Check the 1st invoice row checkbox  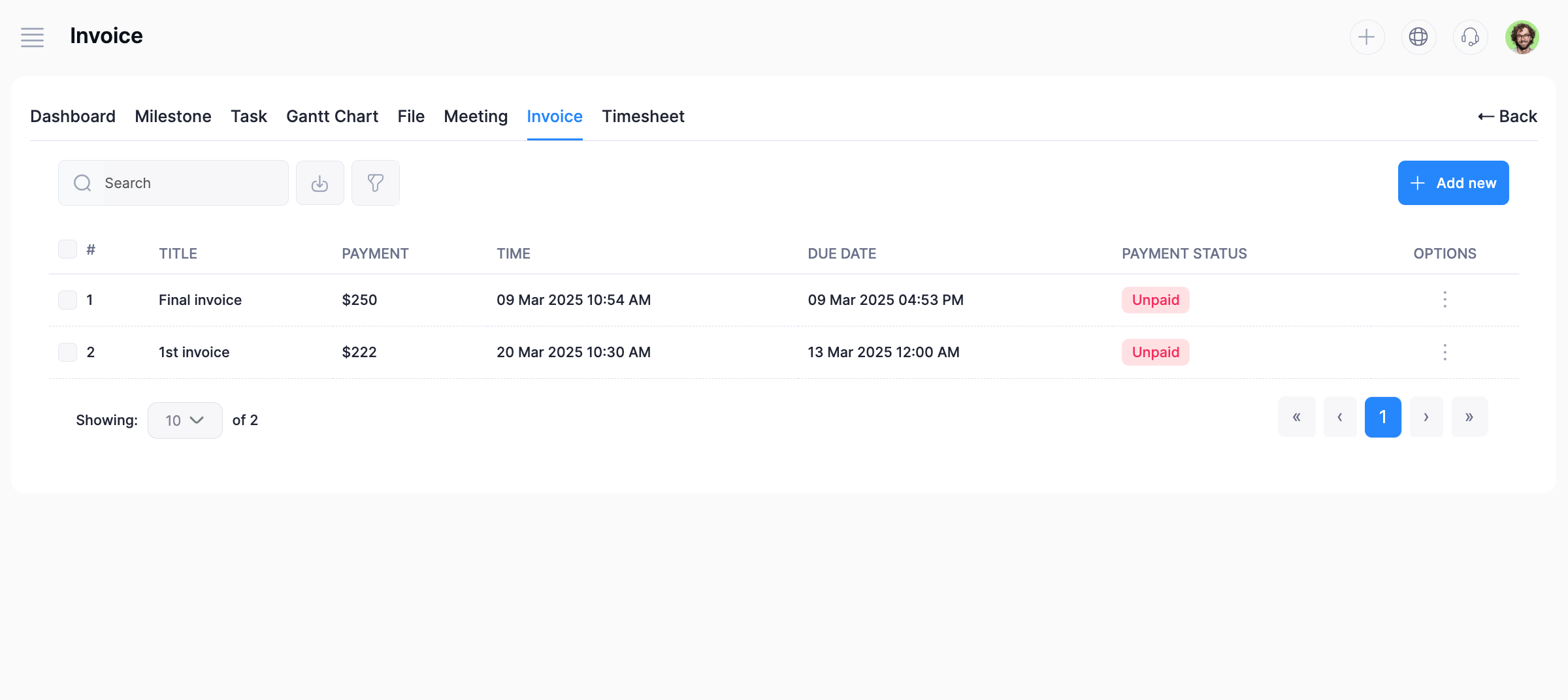coord(67,352)
